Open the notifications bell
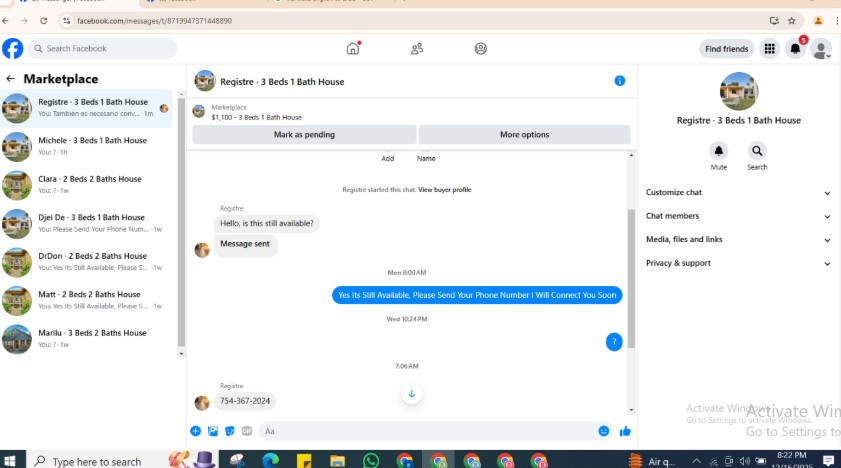This screenshot has height=468, width=841. point(795,49)
